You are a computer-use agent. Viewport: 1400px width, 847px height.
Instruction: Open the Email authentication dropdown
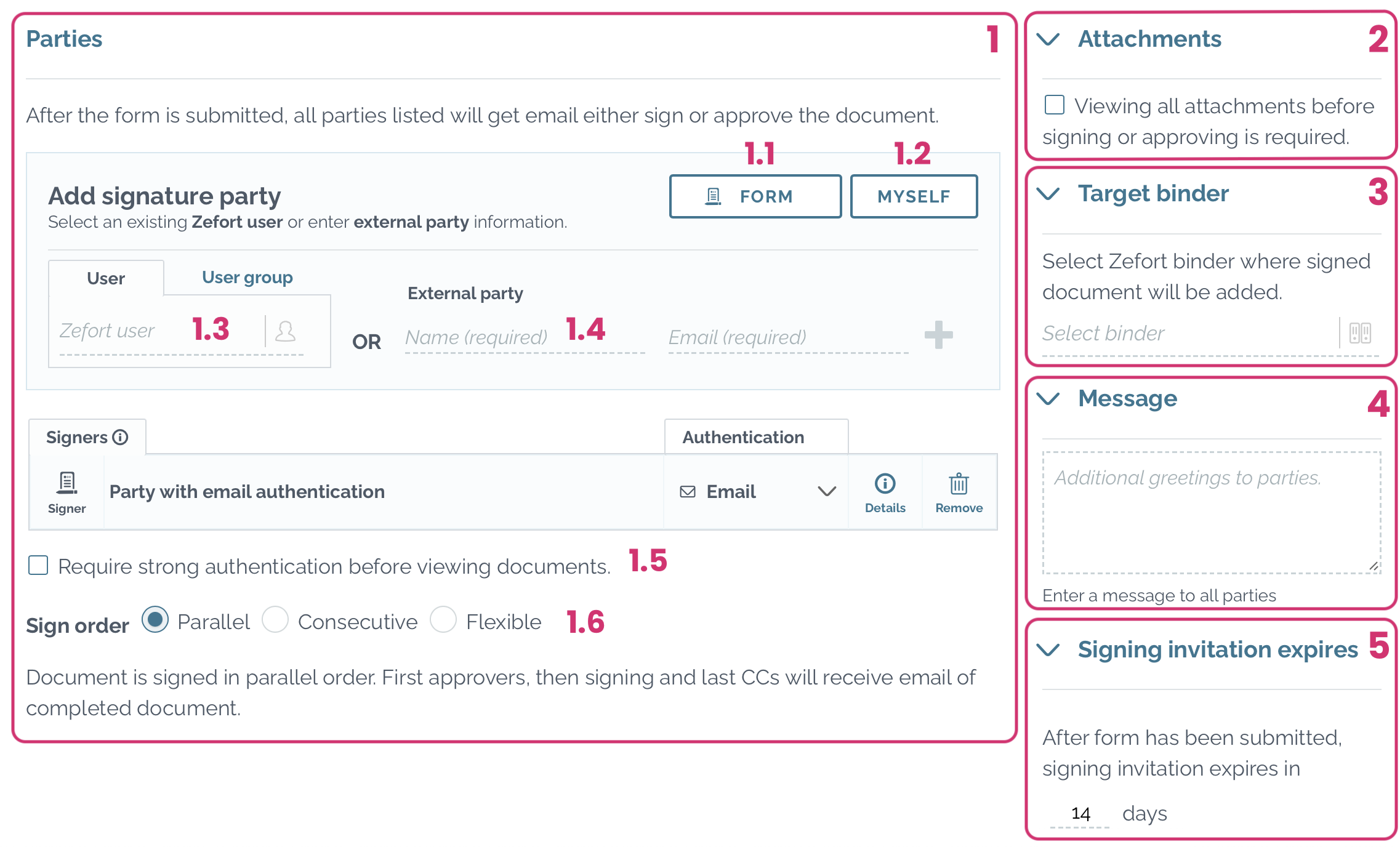point(757,491)
